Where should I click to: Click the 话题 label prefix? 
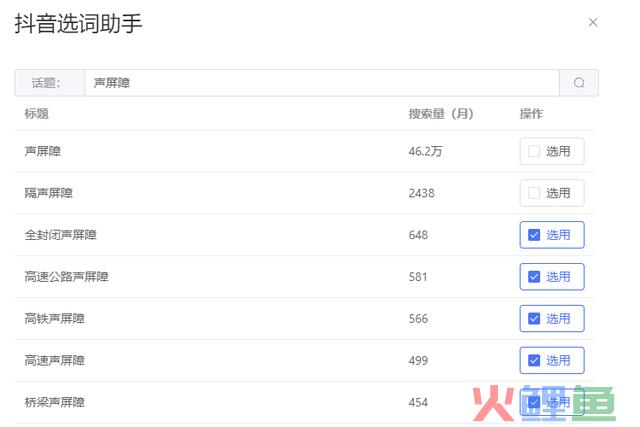tap(46, 83)
